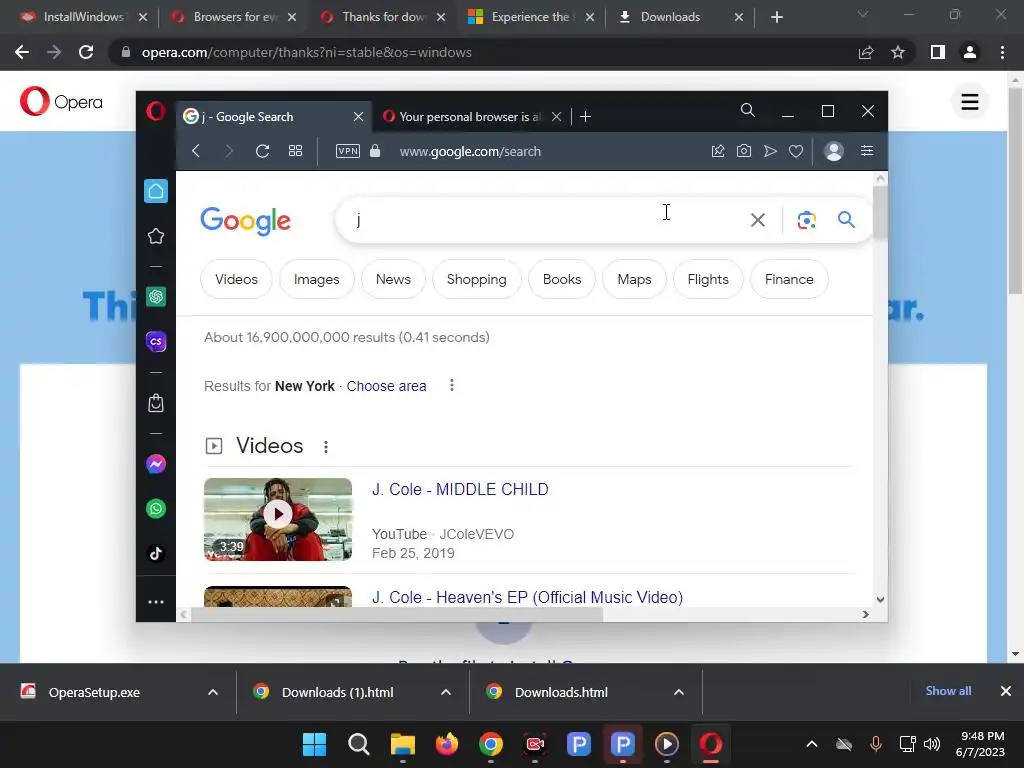Screen dimensions: 1024x768
Task: Open the Opera menu logo in the Opera window
Action: 155,111
